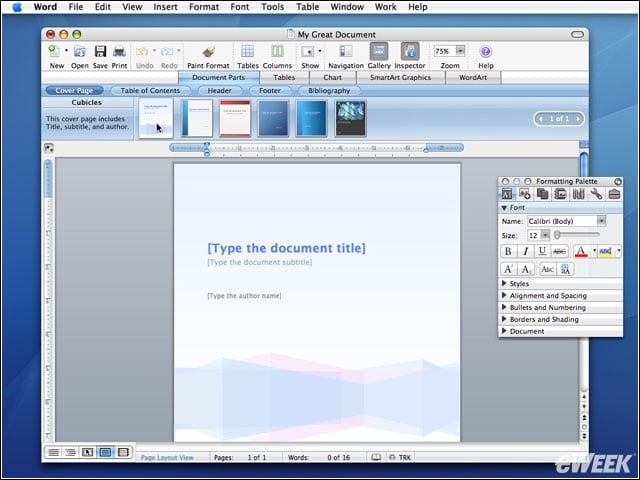Switch to the Document Parts tab
The image size is (640, 480).
[x=218, y=77]
